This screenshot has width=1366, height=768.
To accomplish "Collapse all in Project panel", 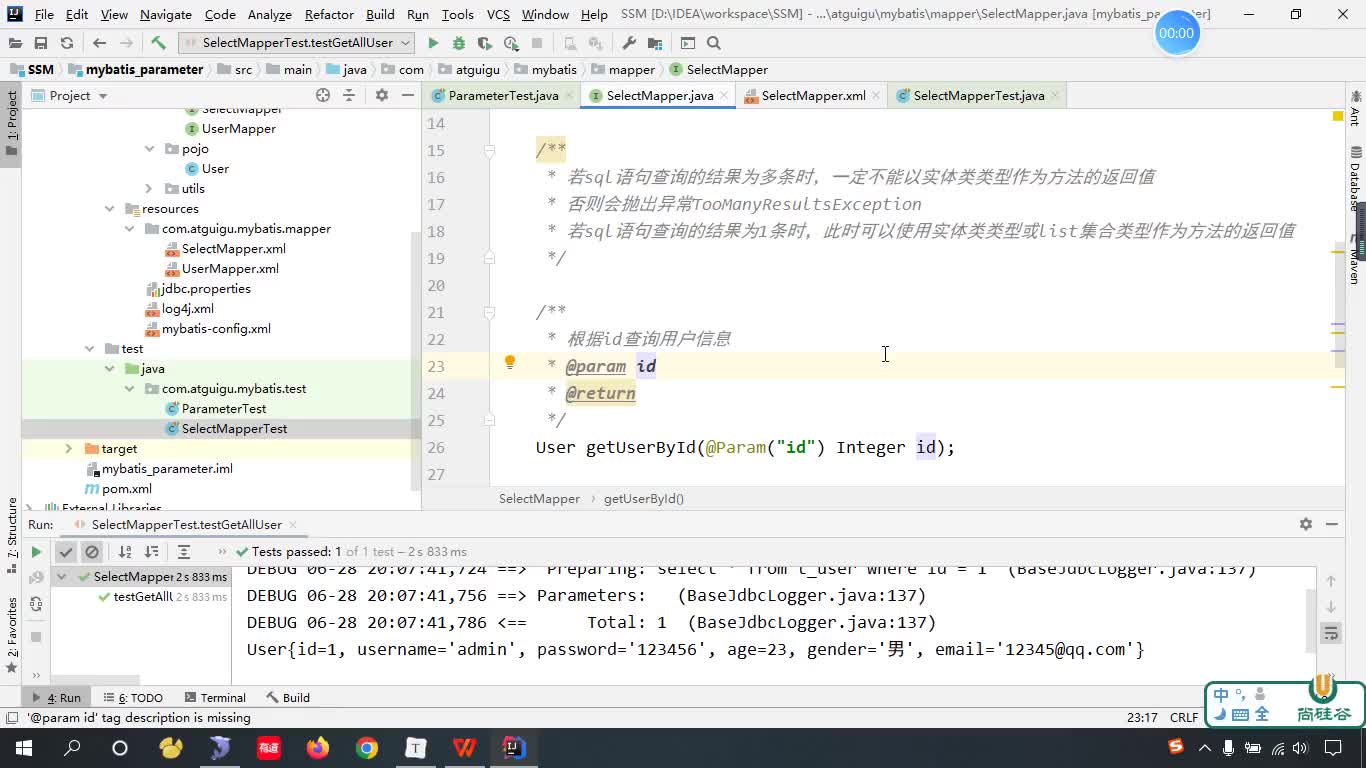I will [349, 95].
